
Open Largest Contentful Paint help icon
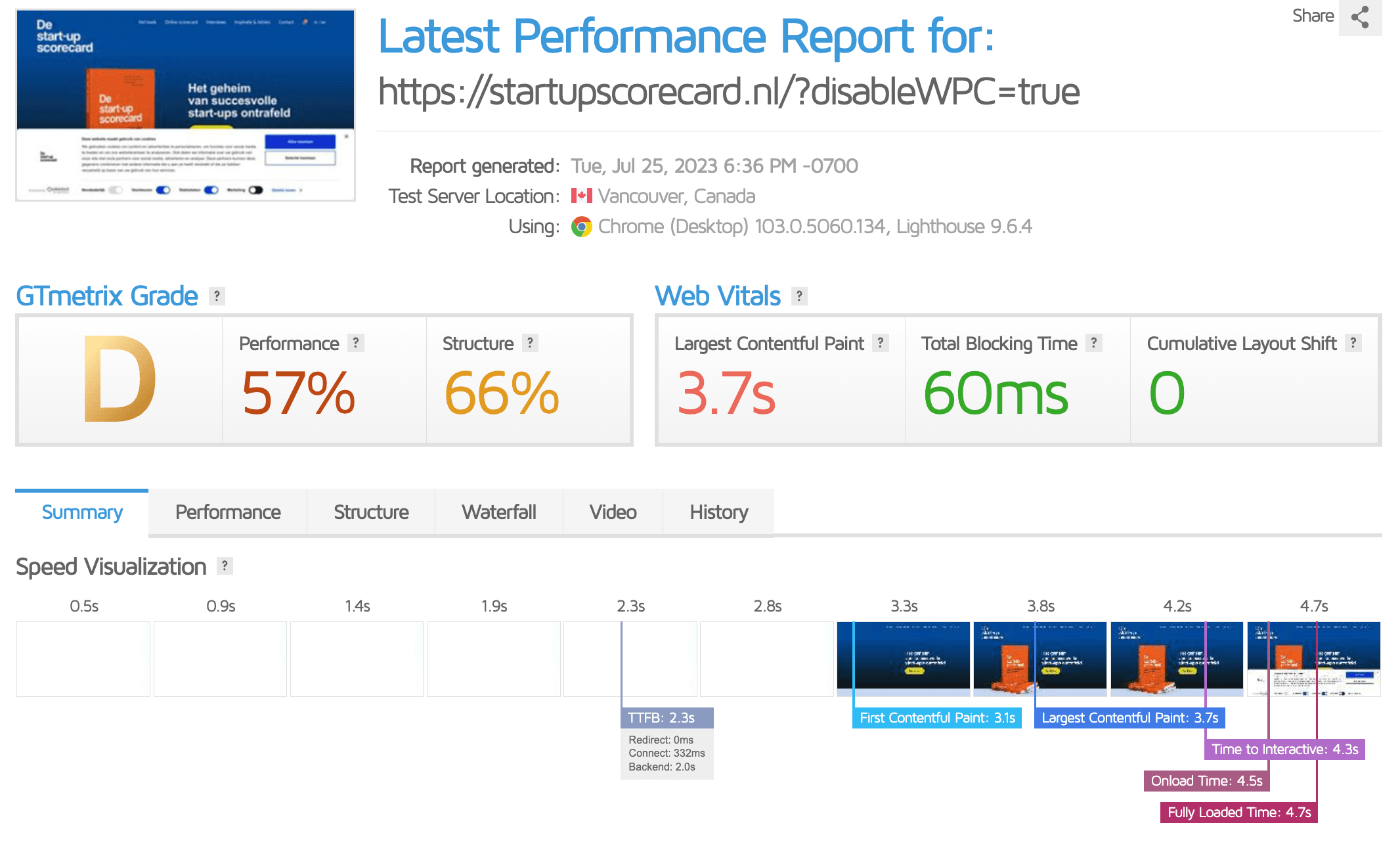(x=880, y=343)
